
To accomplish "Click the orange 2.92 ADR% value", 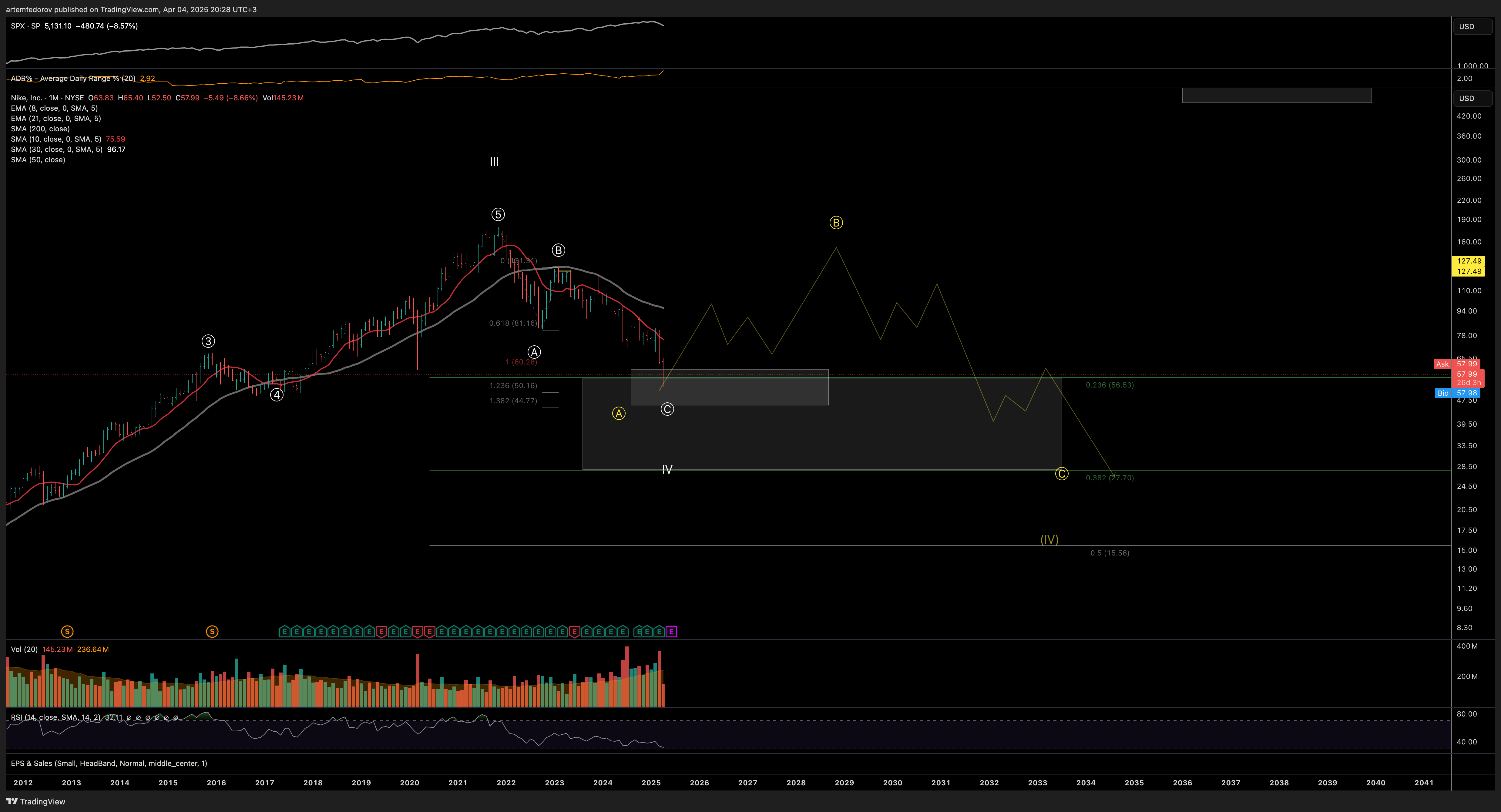I will [x=147, y=78].
